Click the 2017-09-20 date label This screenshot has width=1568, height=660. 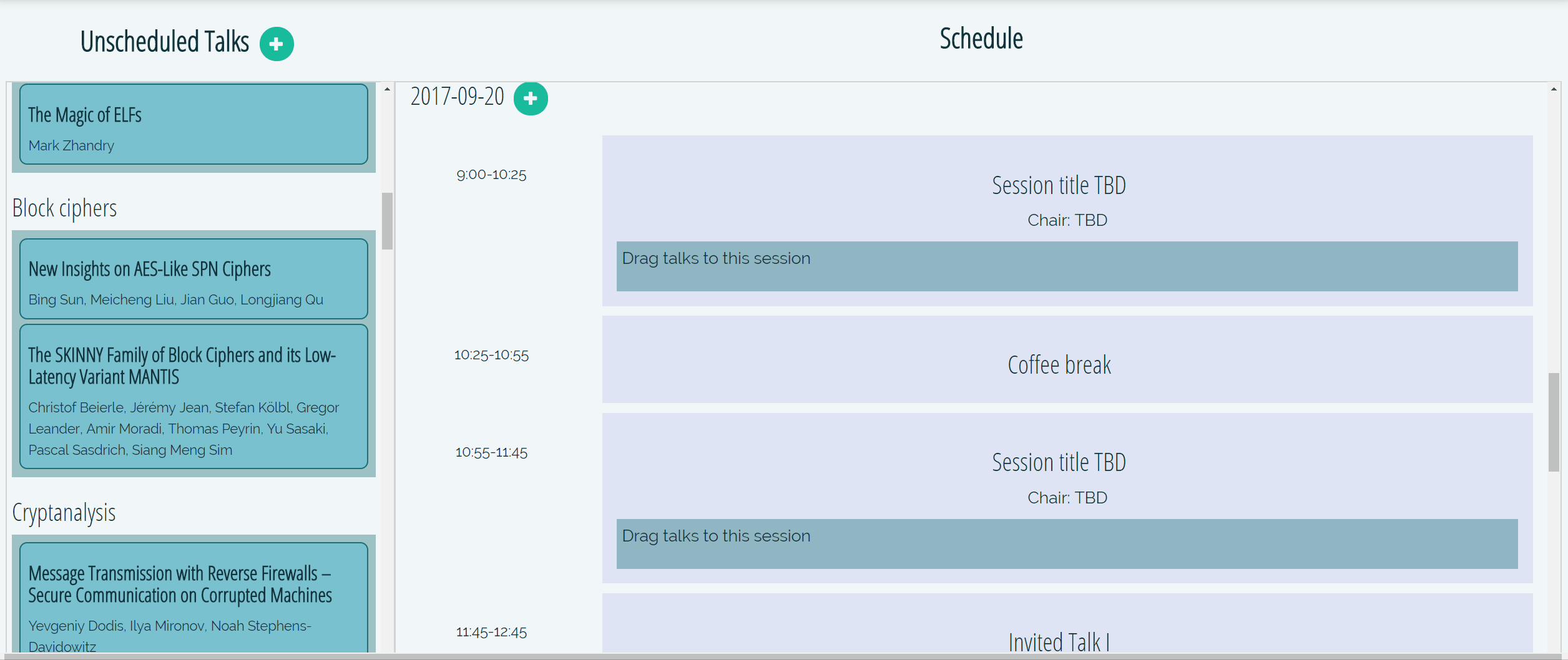click(458, 97)
